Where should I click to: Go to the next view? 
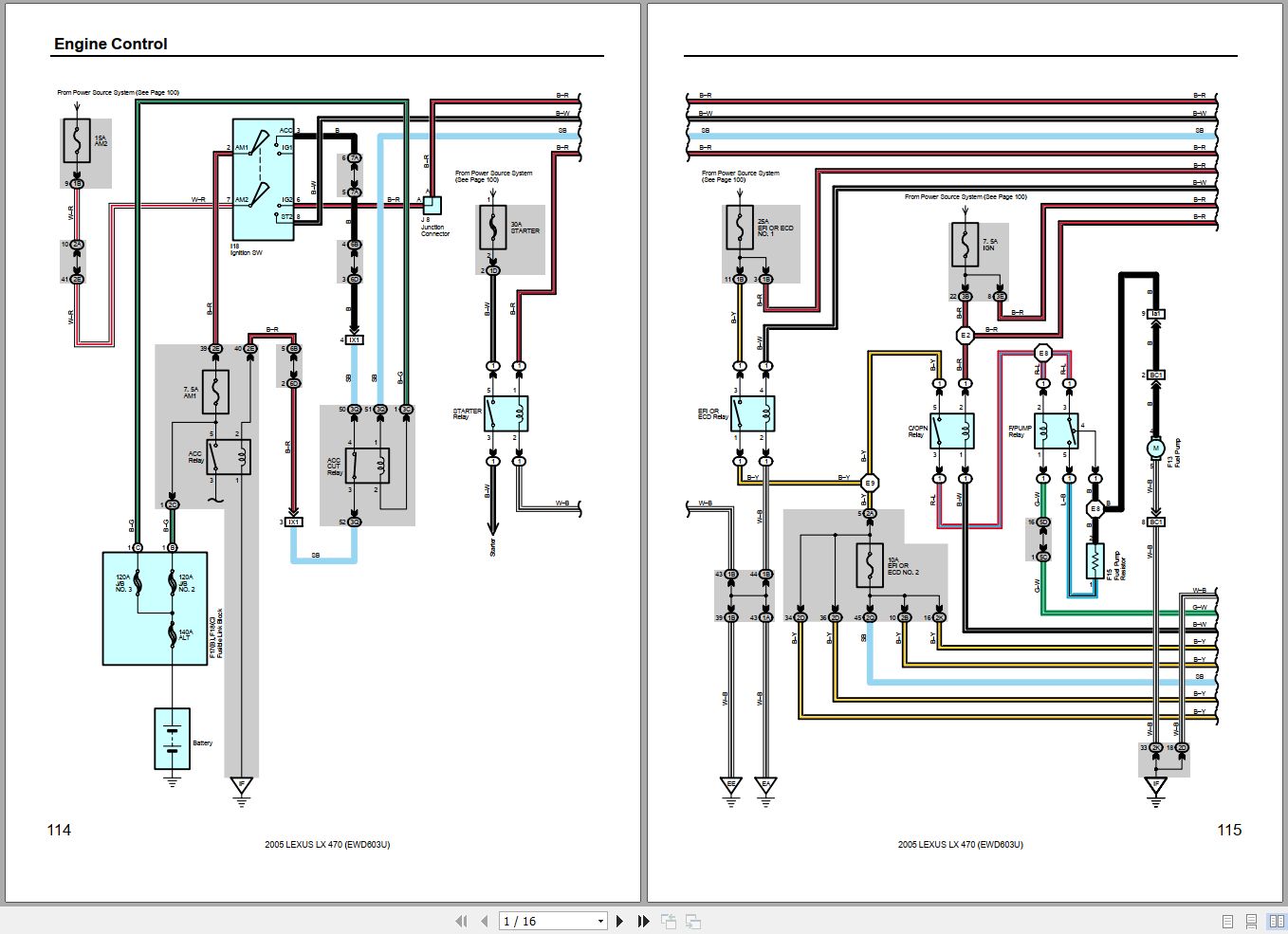tap(693, 921)
